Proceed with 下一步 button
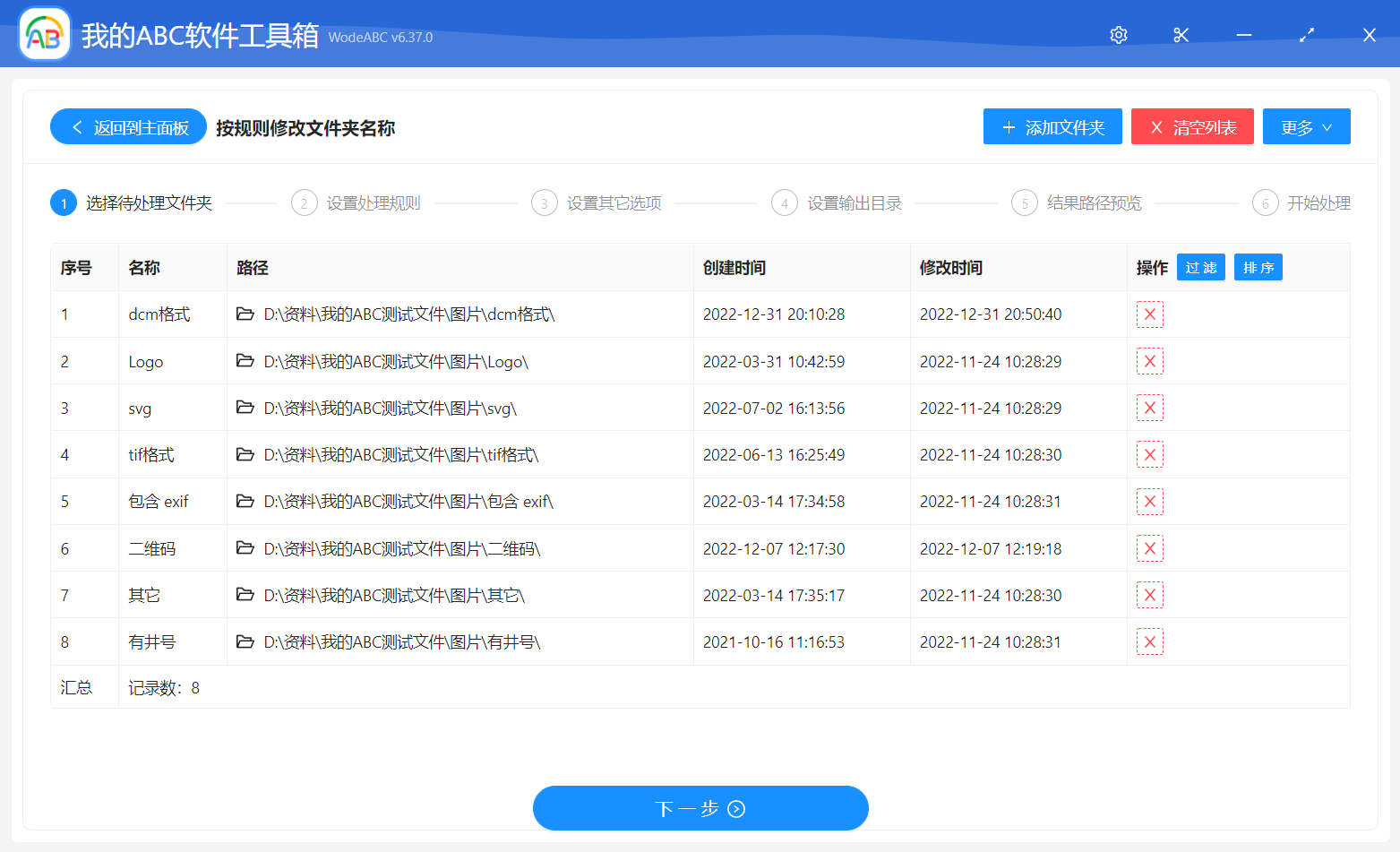This screenshot has height=852, width=1400. (x=700, y=809)
